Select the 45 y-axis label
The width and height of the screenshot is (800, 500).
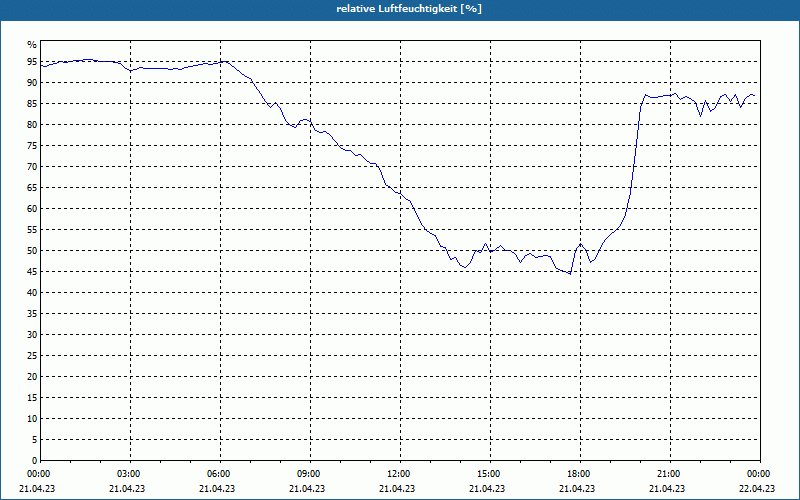(32, 271)
